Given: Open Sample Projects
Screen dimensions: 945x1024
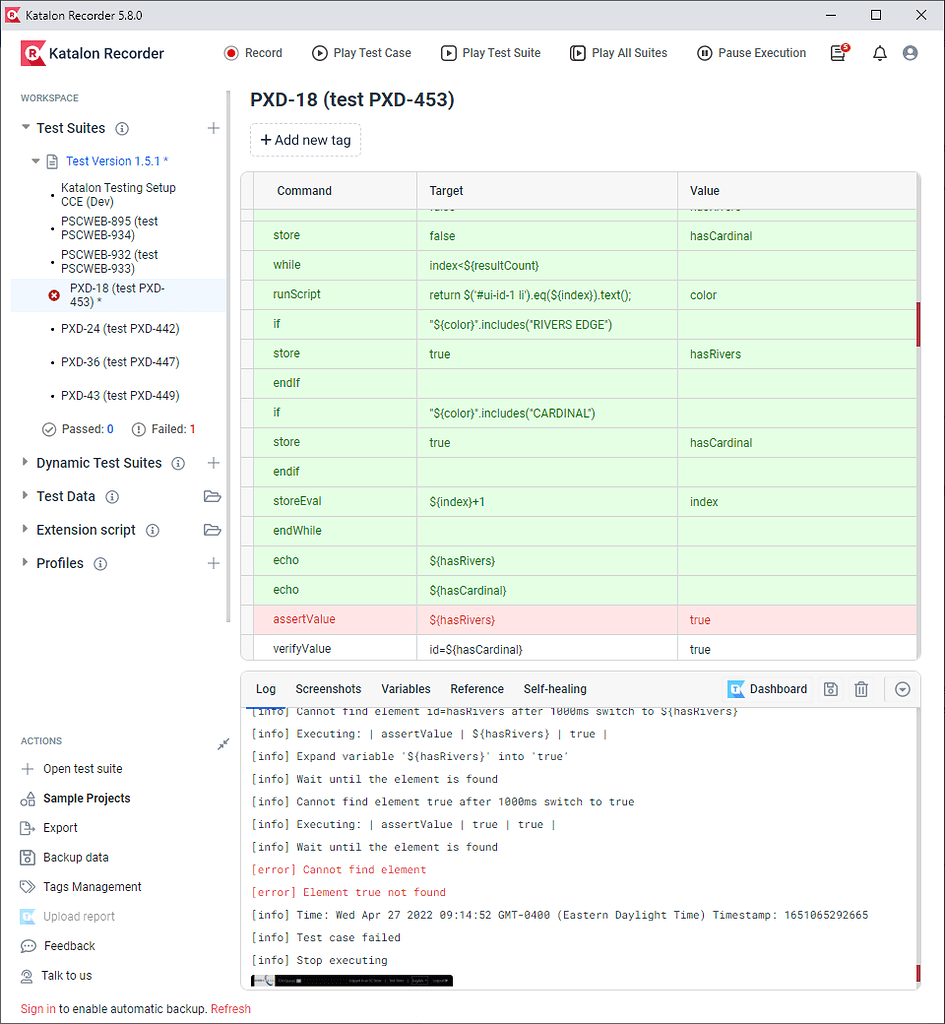Looking at the screenshot, I should tap(76, 798).
